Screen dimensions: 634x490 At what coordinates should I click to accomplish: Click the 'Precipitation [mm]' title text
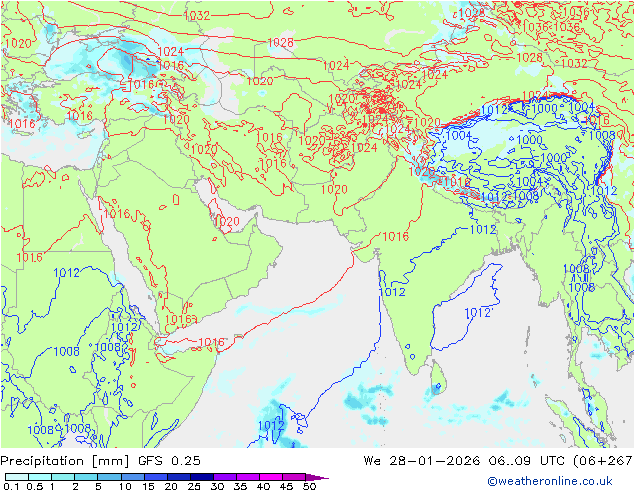point(65,461)
